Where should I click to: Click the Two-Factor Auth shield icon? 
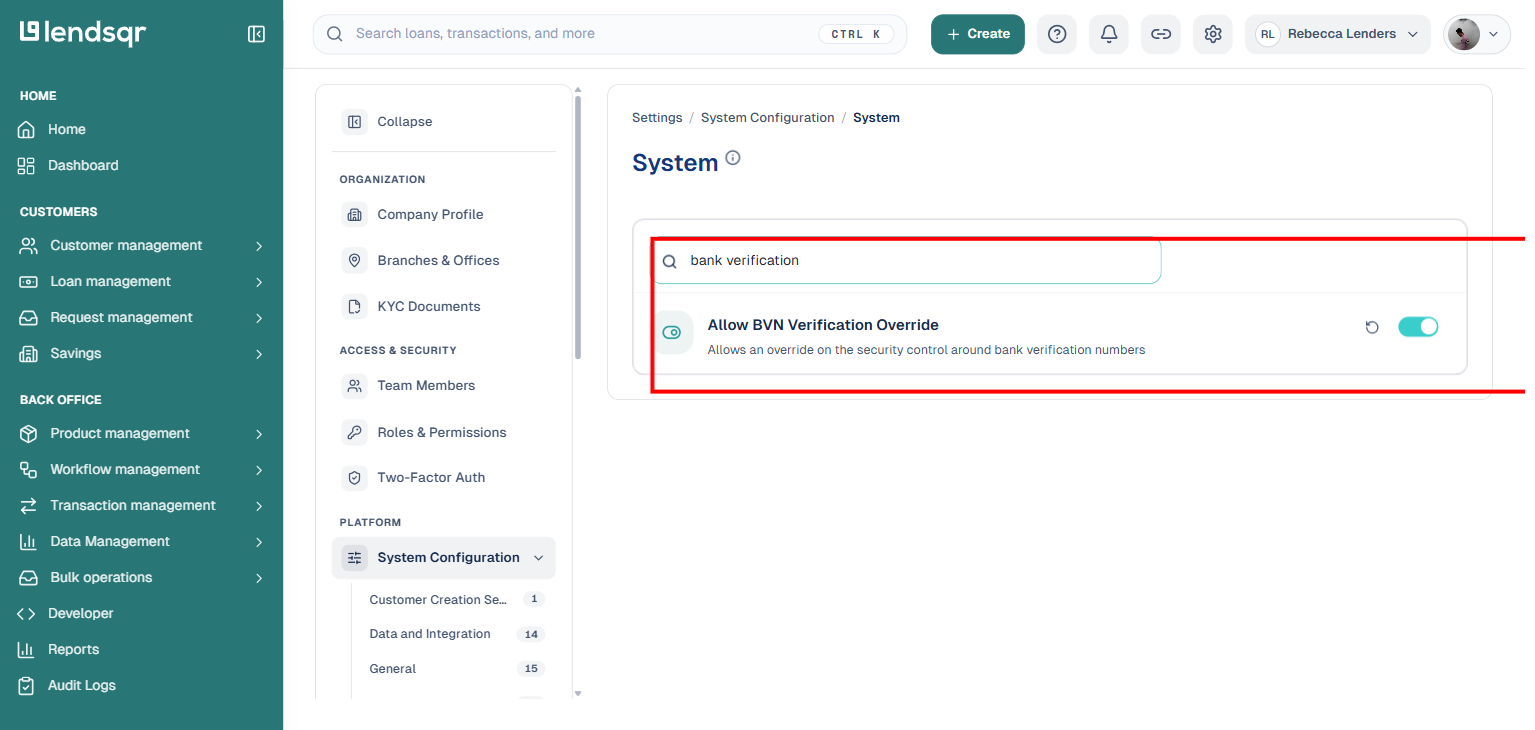pyautogui.click(x=354, y=478)
